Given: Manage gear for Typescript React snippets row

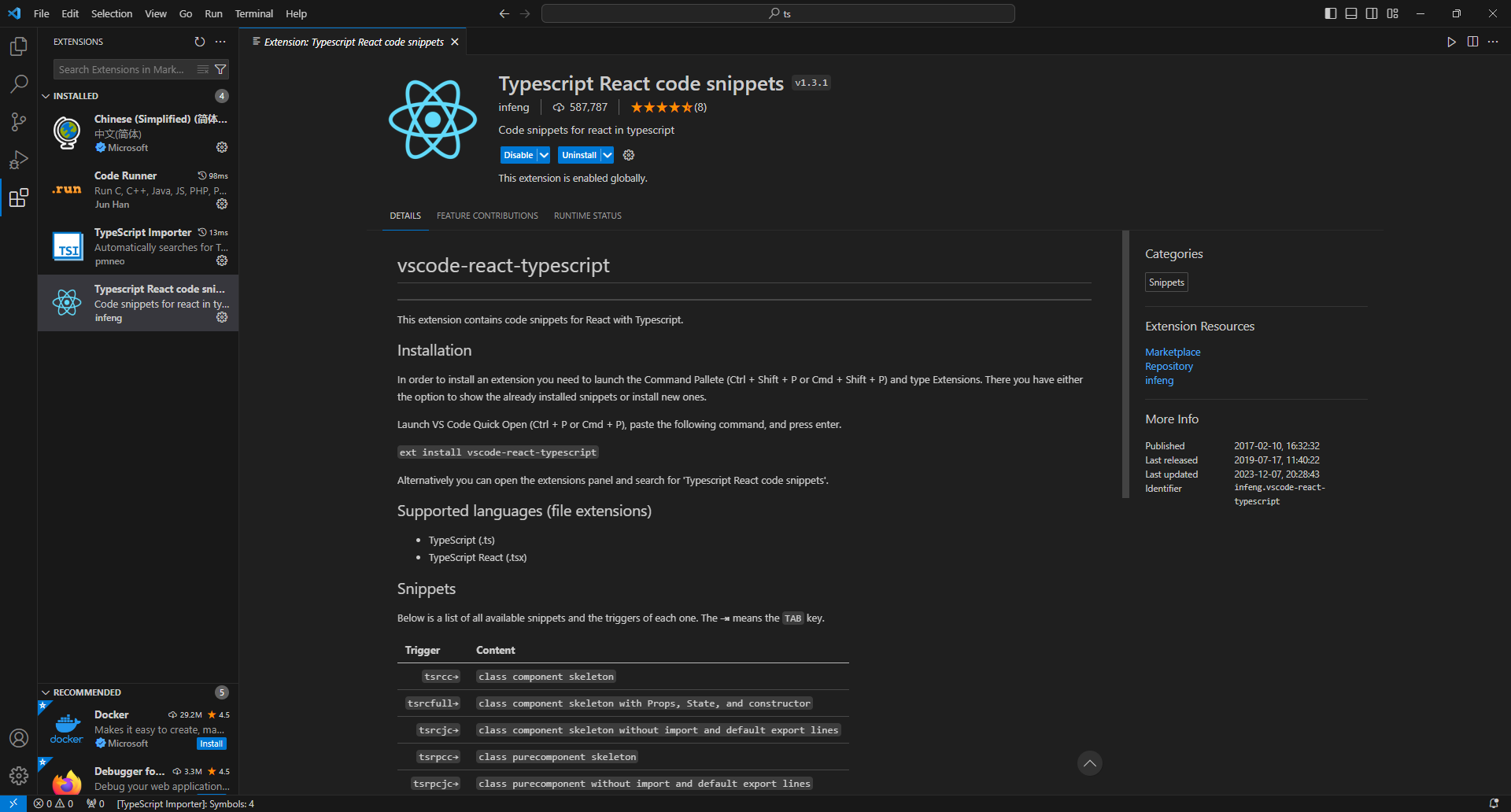Looking at the screenshot, I should [222, 317].
